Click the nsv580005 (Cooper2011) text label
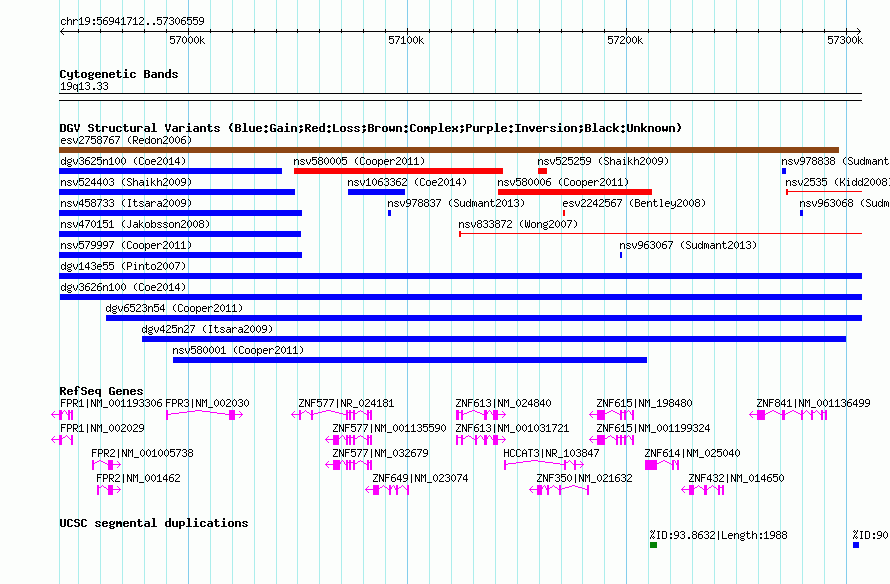 coord(359,161)
